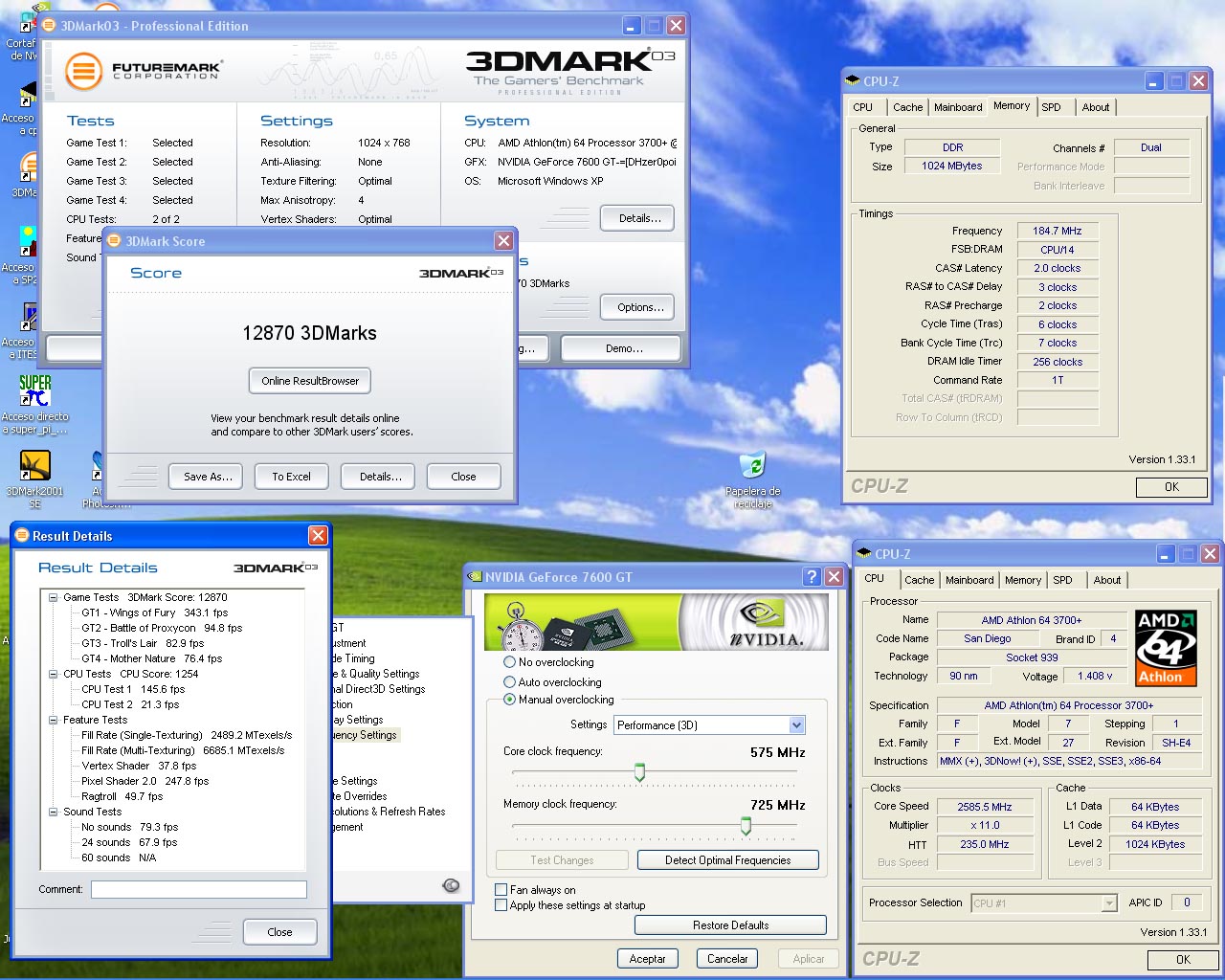Open Mainboard tab in bottom CPU-Z window
Viewport: 1225px width, 980px height.
pyautogui.click(x=969, y=580)
